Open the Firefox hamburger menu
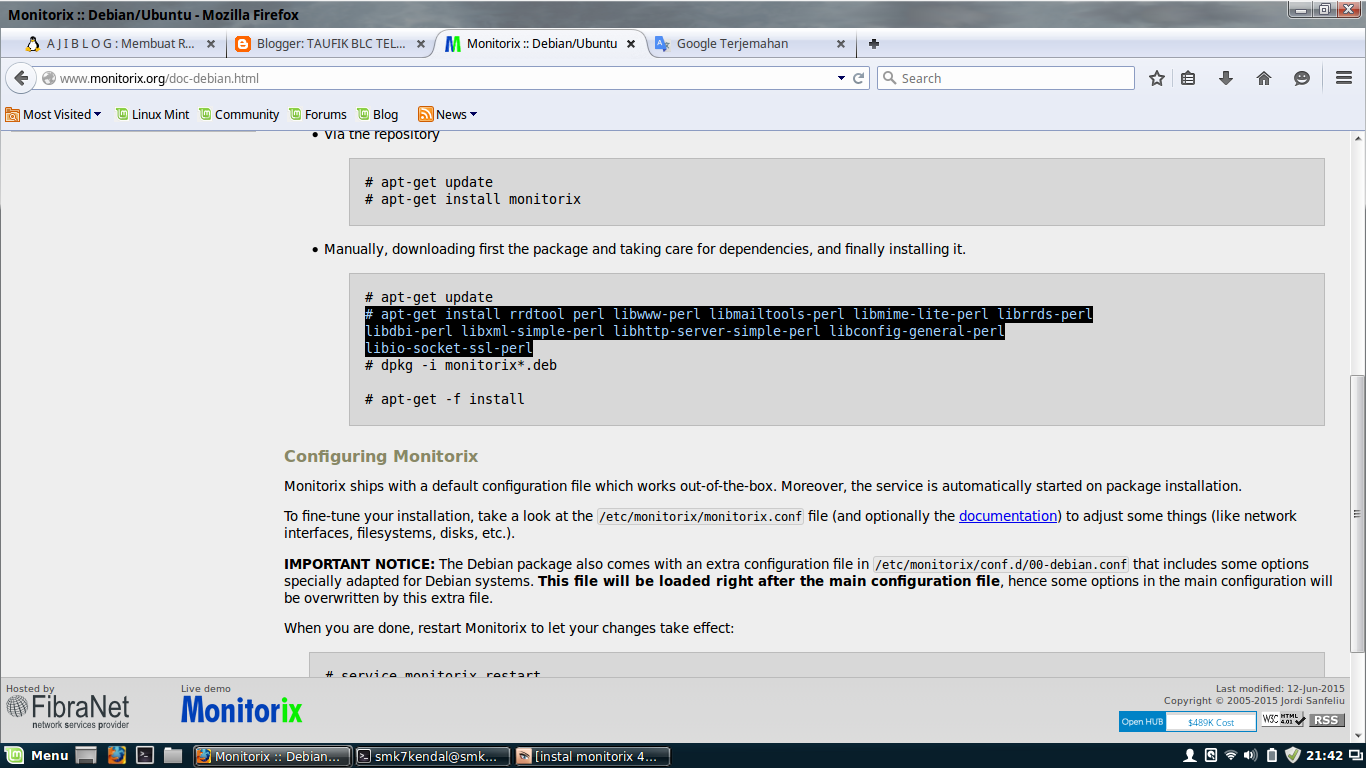The height and width of the screenshot is (768, 1366). click(1344, 78)
